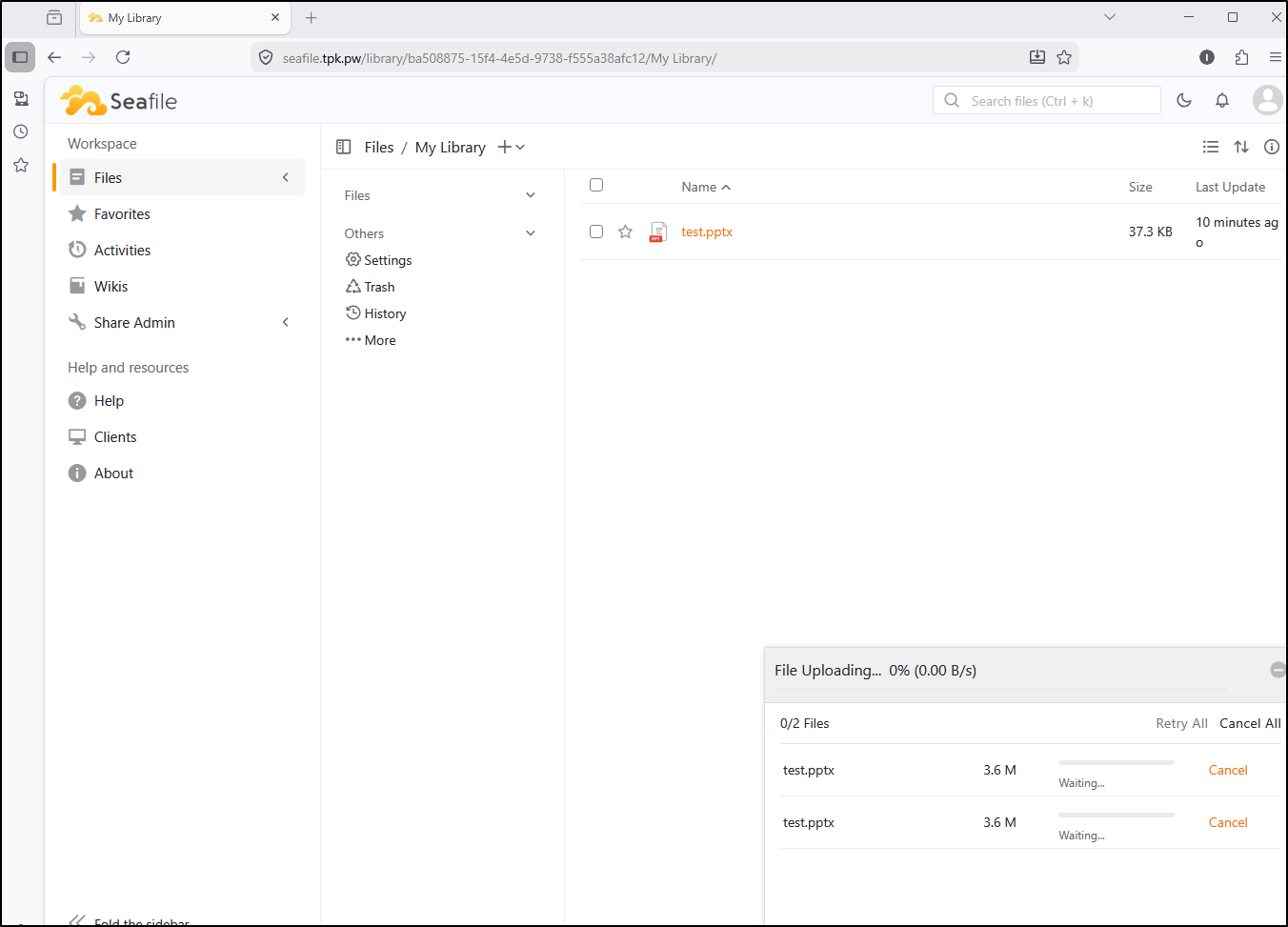Screen dimensions: 1288x927
Task: Show library details info icon
Action: point(1272,147)
